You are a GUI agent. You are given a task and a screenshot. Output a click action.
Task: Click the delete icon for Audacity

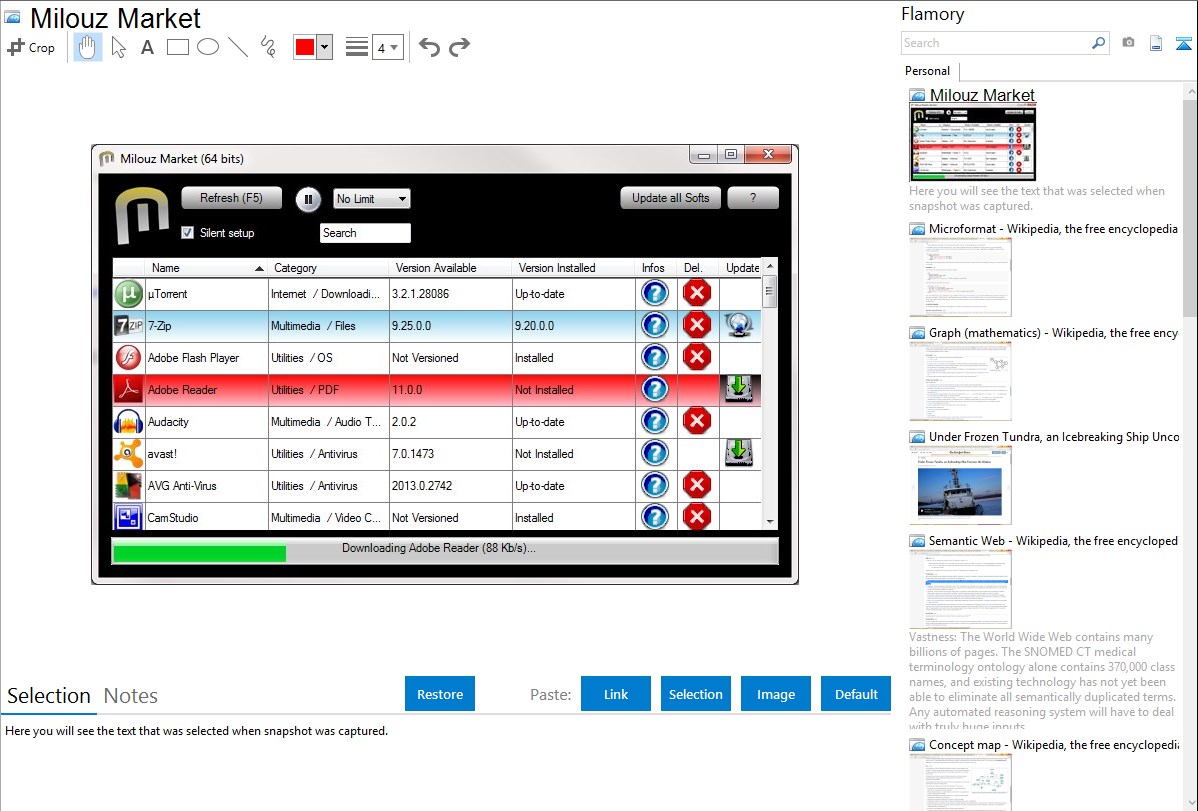pyautogui.click(x=697, y=421)
